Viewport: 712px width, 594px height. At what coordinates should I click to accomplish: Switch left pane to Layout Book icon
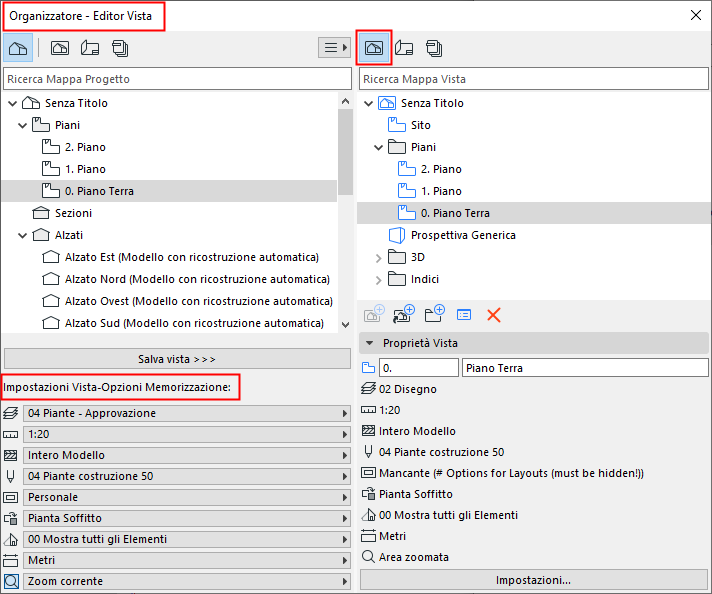coord(90,48)
